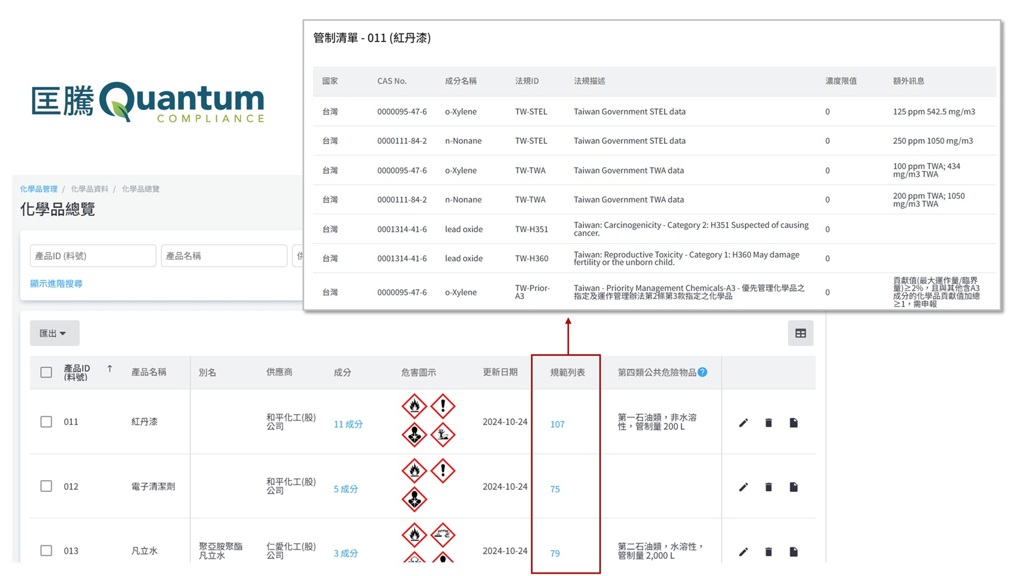Expand advanced search via 顯示進階搜尋
The image size is (1024, 576).
click(56, 284)
